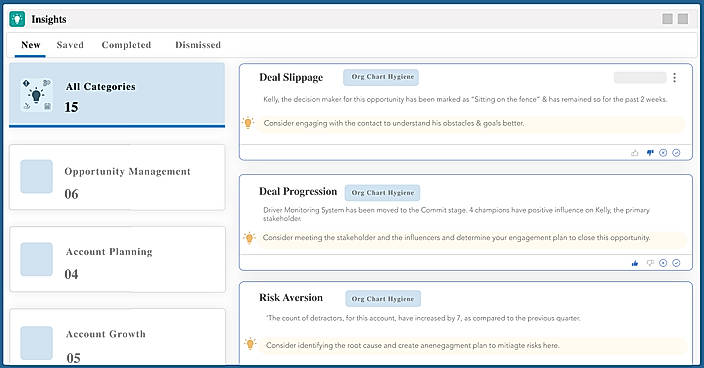The image size is (704, 368).
Task: Filter by the Account Growth category
Action: pyautogui.click(x=117, y=337)
